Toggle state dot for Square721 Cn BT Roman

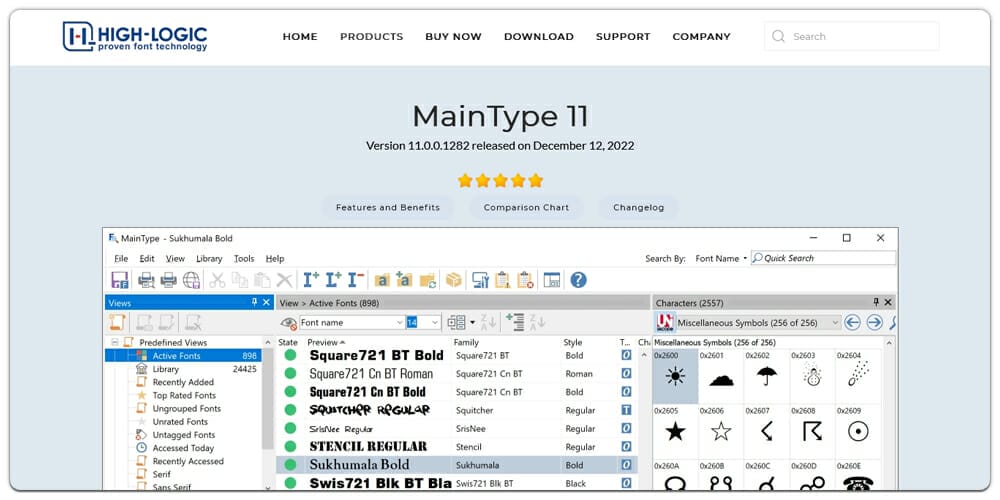coord(290,373)
